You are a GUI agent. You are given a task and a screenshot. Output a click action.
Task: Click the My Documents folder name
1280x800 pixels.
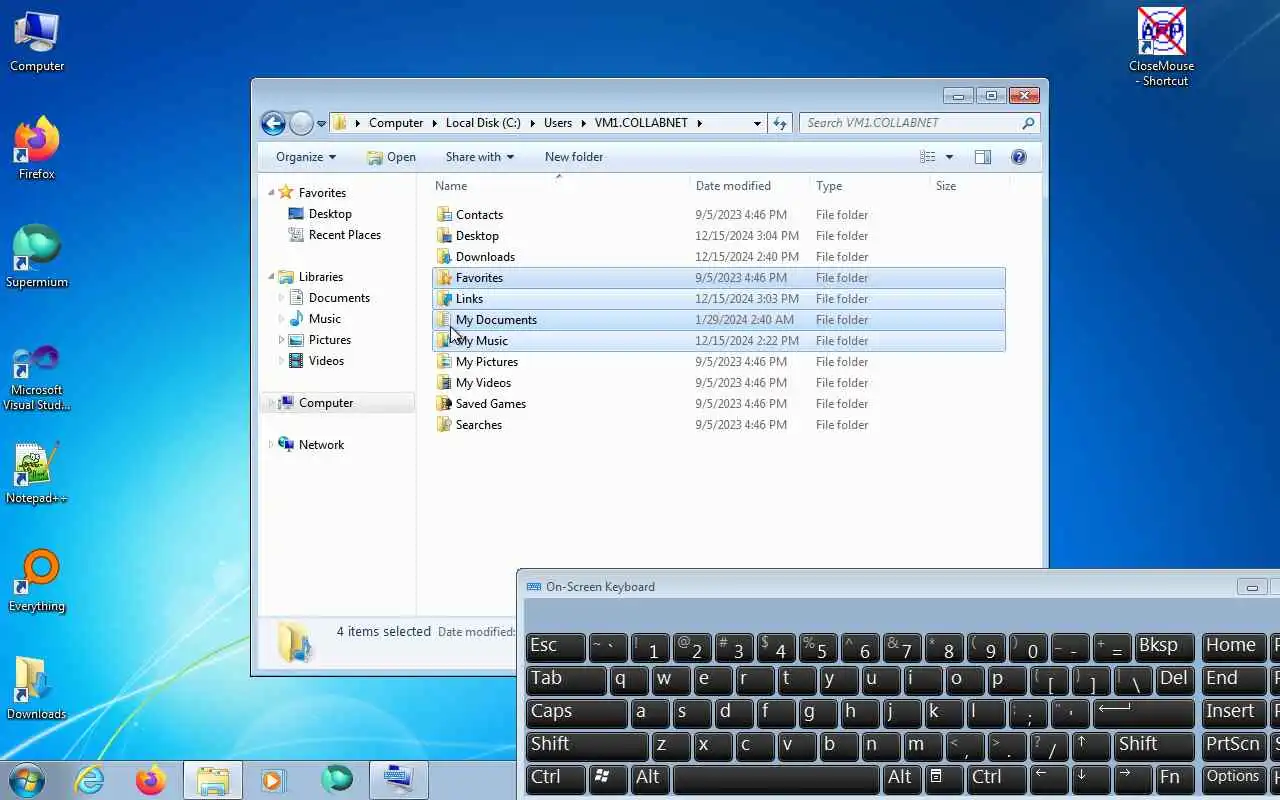(496, 320)
